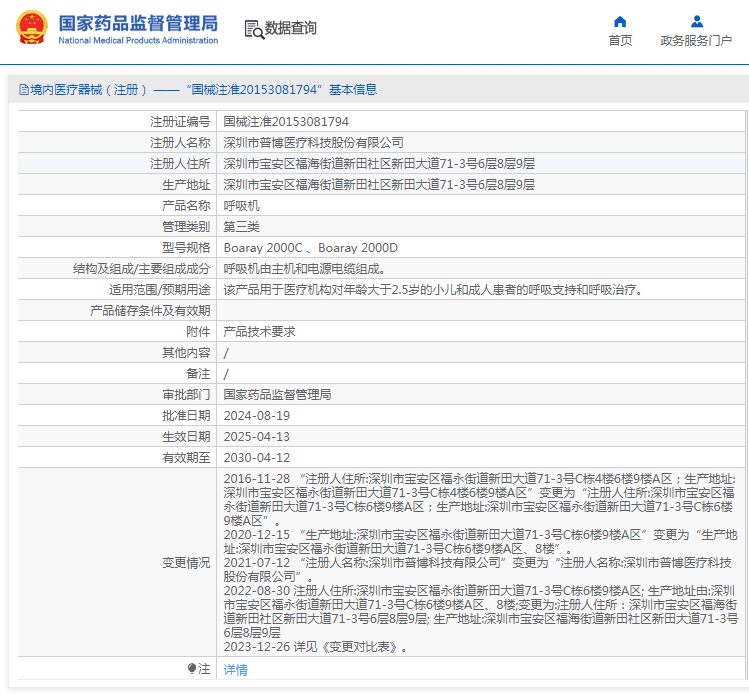The height and width of the screenshot is (694, 749).
Task: Go to 数据查询 section
Action: pyautogui.click(x=290, y=28)
